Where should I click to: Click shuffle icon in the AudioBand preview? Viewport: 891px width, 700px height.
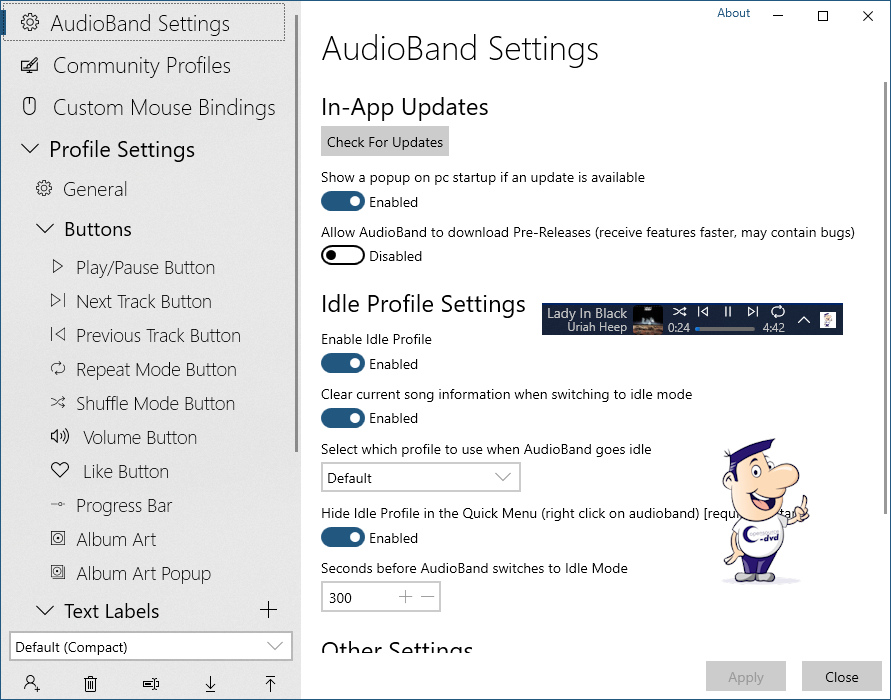[680, 313]
